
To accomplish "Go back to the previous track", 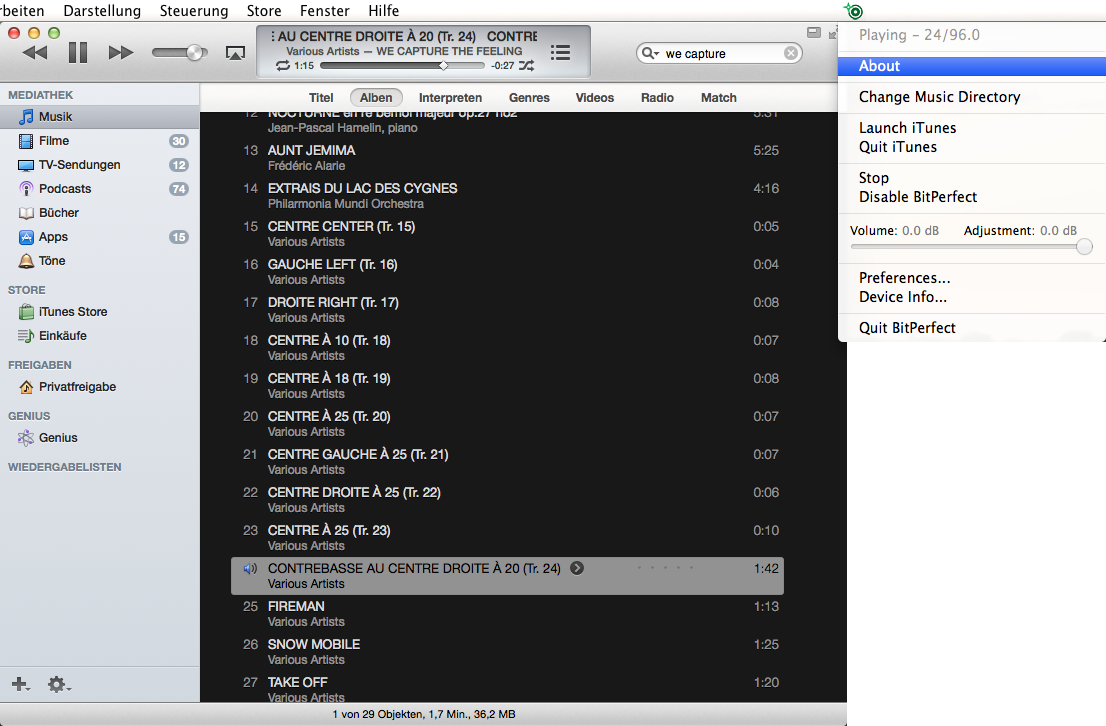I will [x=35, y=52].
